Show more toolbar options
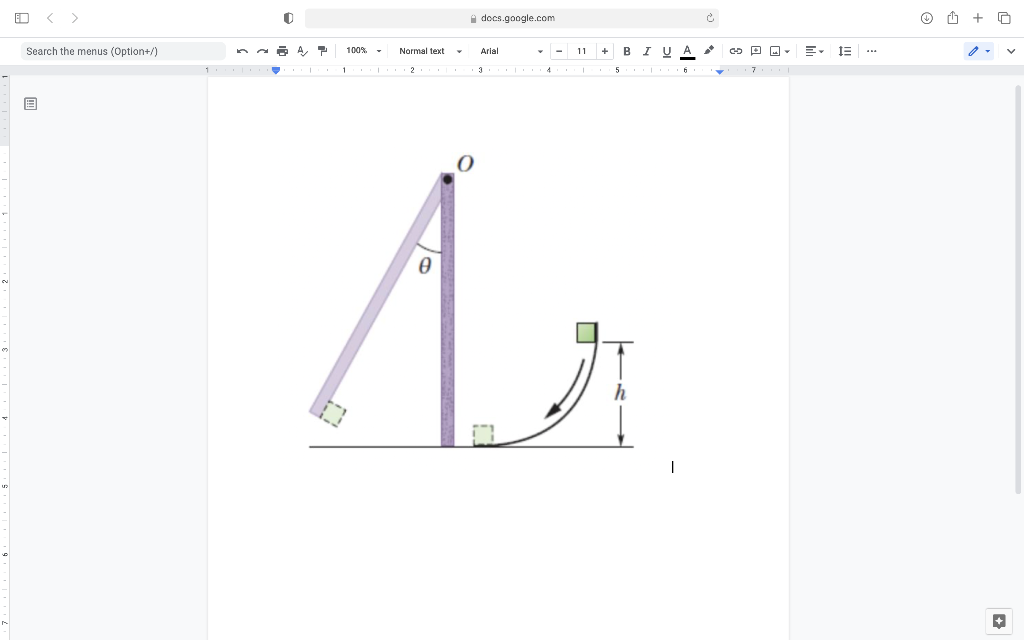This screenshot has height=640, width=1024. 872,51
